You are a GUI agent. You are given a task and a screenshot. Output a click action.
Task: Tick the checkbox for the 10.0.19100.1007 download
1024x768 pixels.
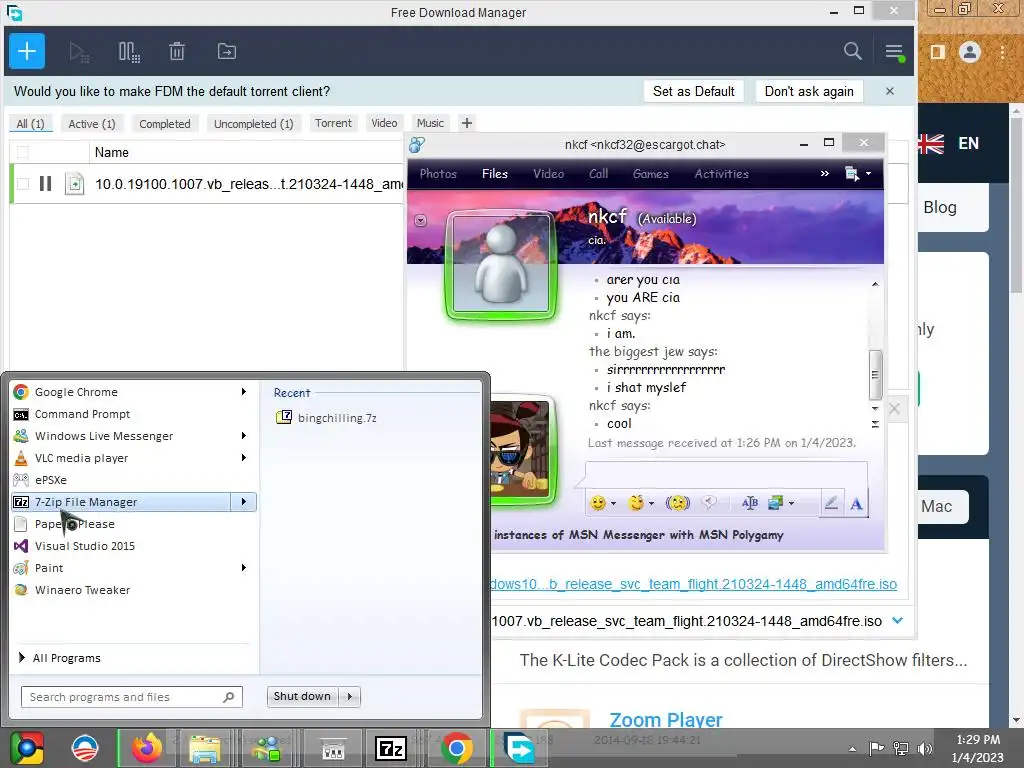coord(23,184)
